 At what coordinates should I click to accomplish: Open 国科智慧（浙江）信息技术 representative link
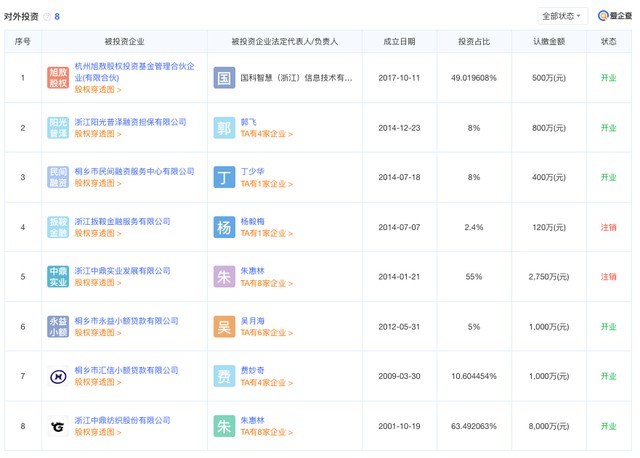(x=296, y=78)
